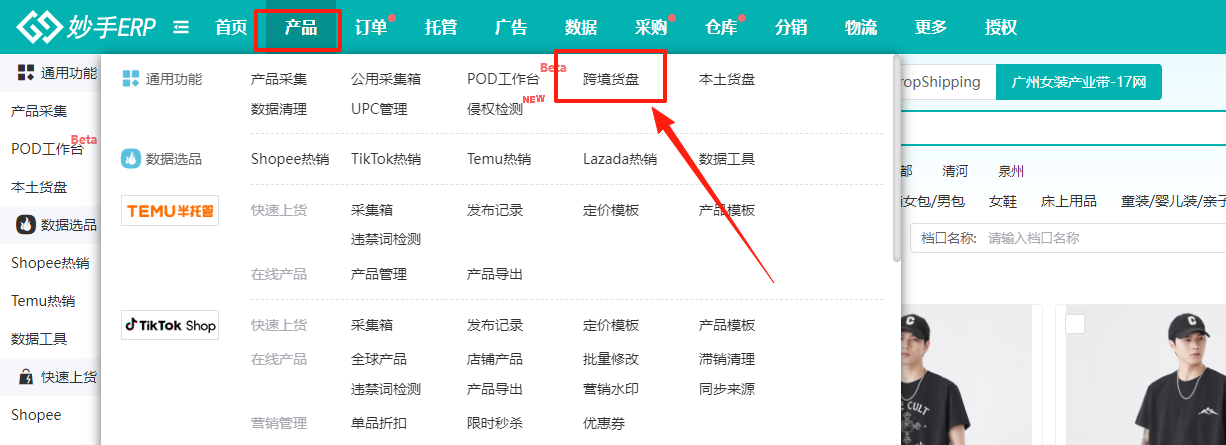Click the 数据选品 flame icon in sidebar
1226x445 pixels.
(25, 225)
